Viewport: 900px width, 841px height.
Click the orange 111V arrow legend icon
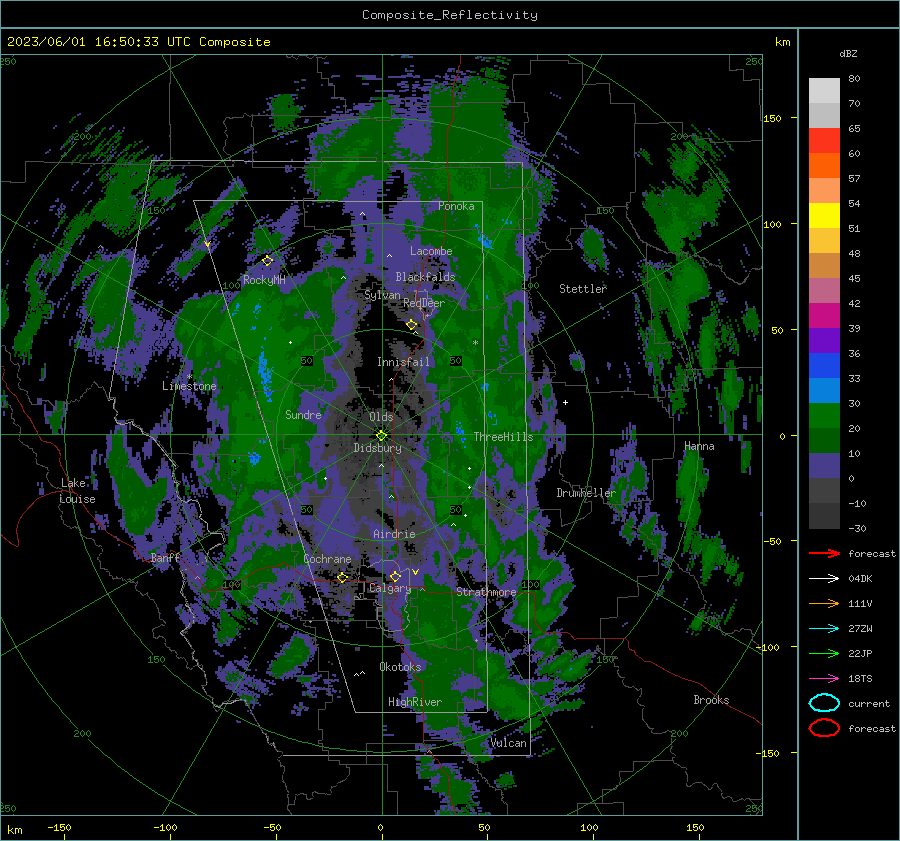coord(824,603)
